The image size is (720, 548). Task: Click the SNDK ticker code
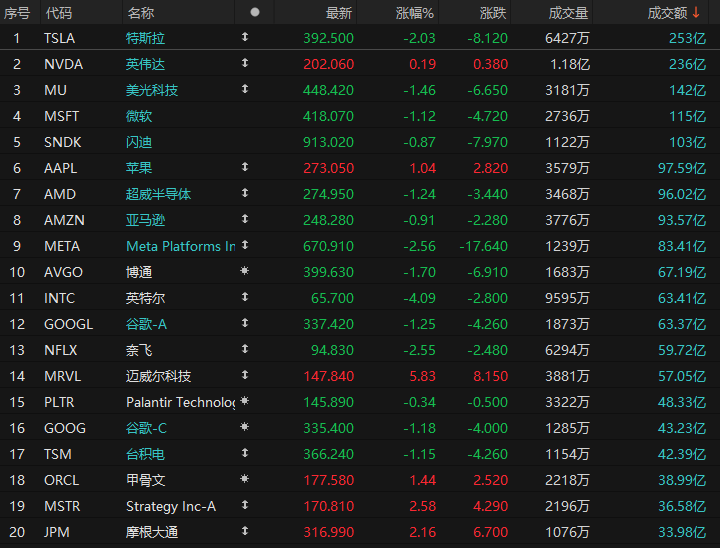62,142
